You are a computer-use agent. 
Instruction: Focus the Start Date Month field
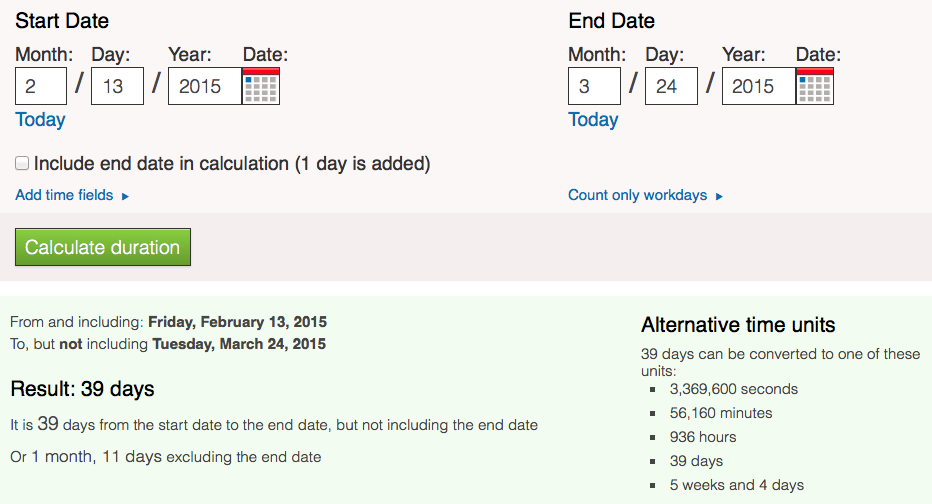(x=41, y=86)
